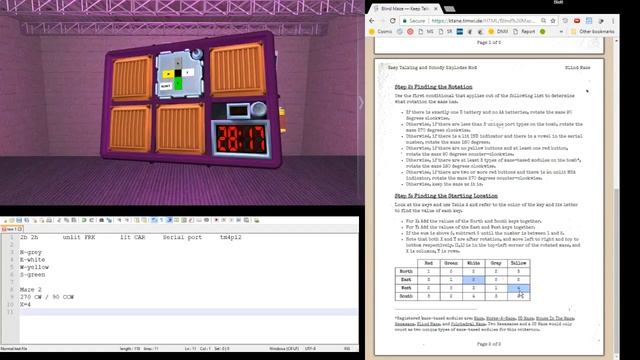
Task: Click the grey north key on the module
Action: [x=178, y=63]
